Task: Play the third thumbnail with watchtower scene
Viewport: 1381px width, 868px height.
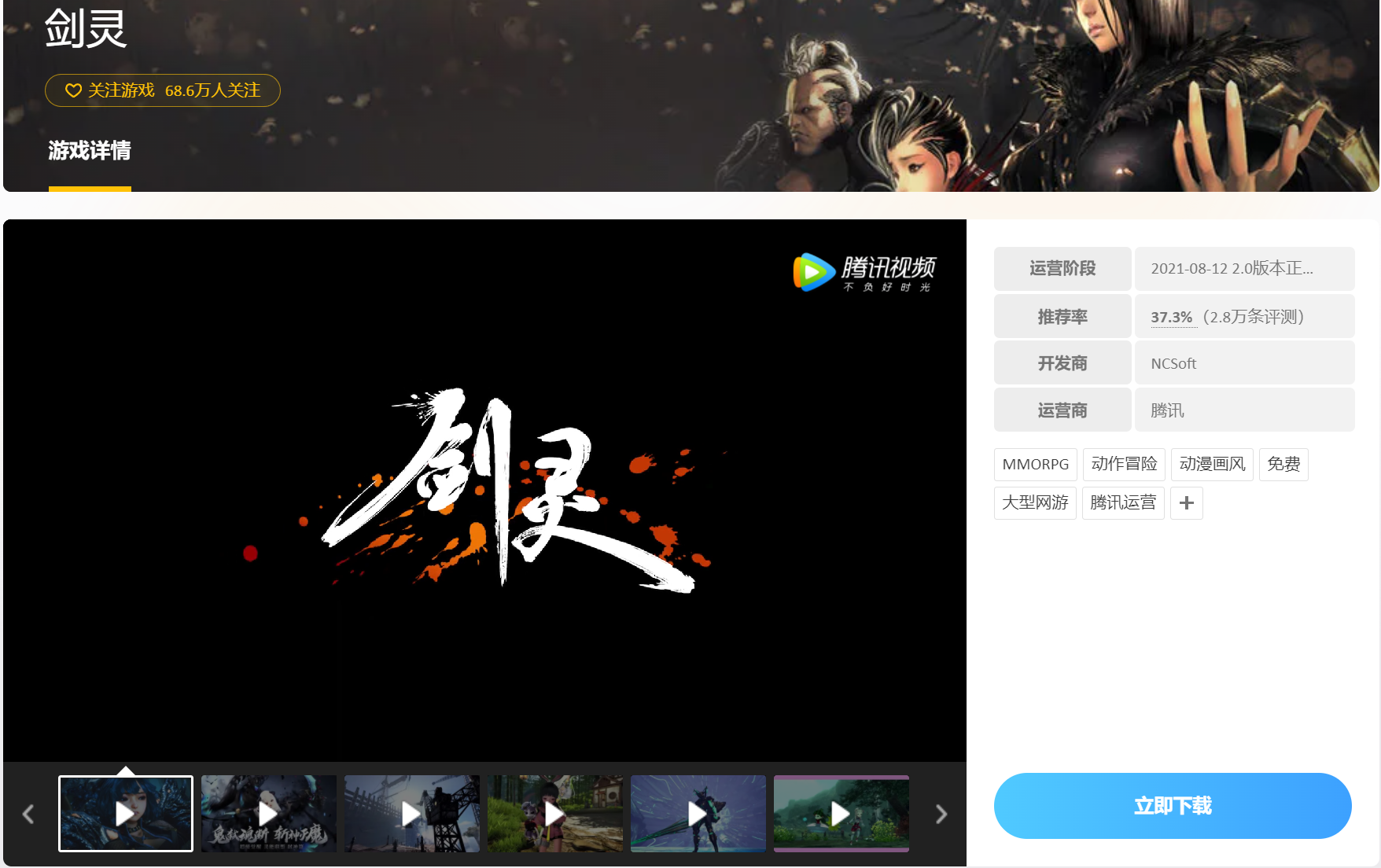Action: click(412, 814)
